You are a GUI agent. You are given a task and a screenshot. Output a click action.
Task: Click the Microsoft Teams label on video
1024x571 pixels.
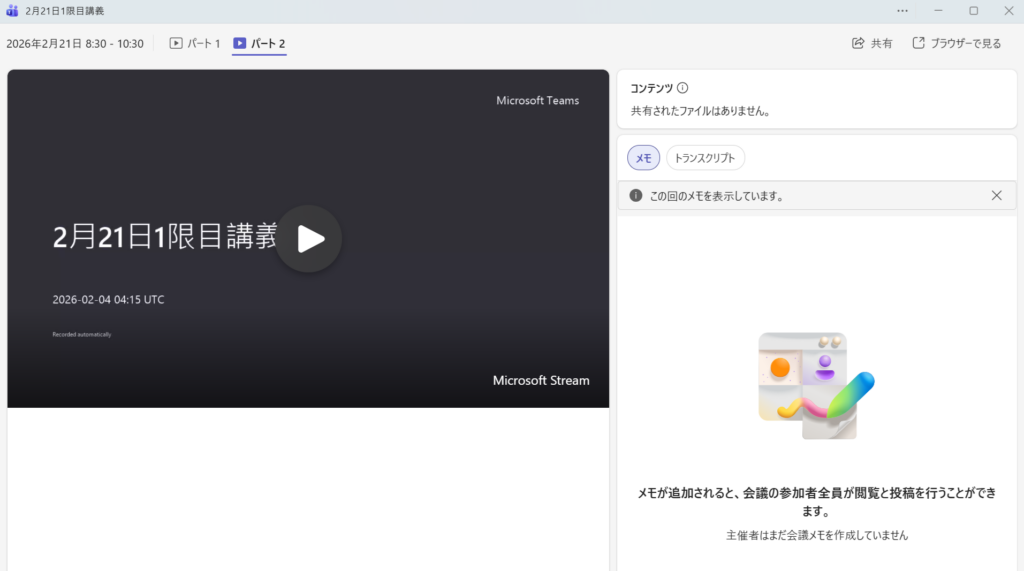pos(537,101)
